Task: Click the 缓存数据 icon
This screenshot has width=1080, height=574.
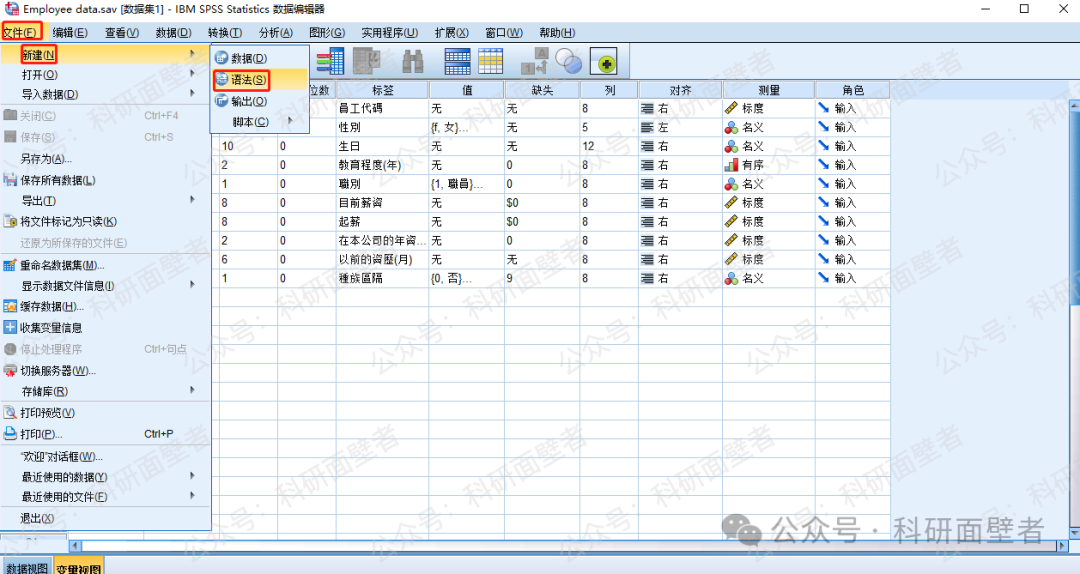Action: (10, 307)
